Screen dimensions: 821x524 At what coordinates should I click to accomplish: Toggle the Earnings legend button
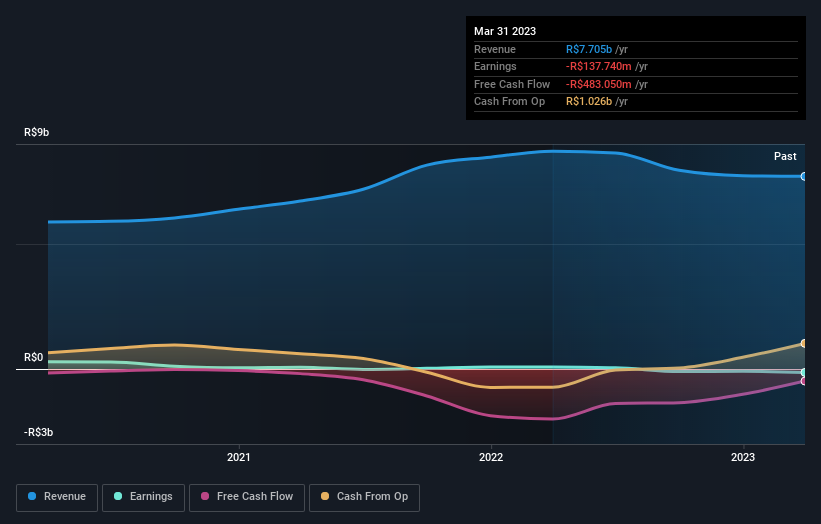143,497
